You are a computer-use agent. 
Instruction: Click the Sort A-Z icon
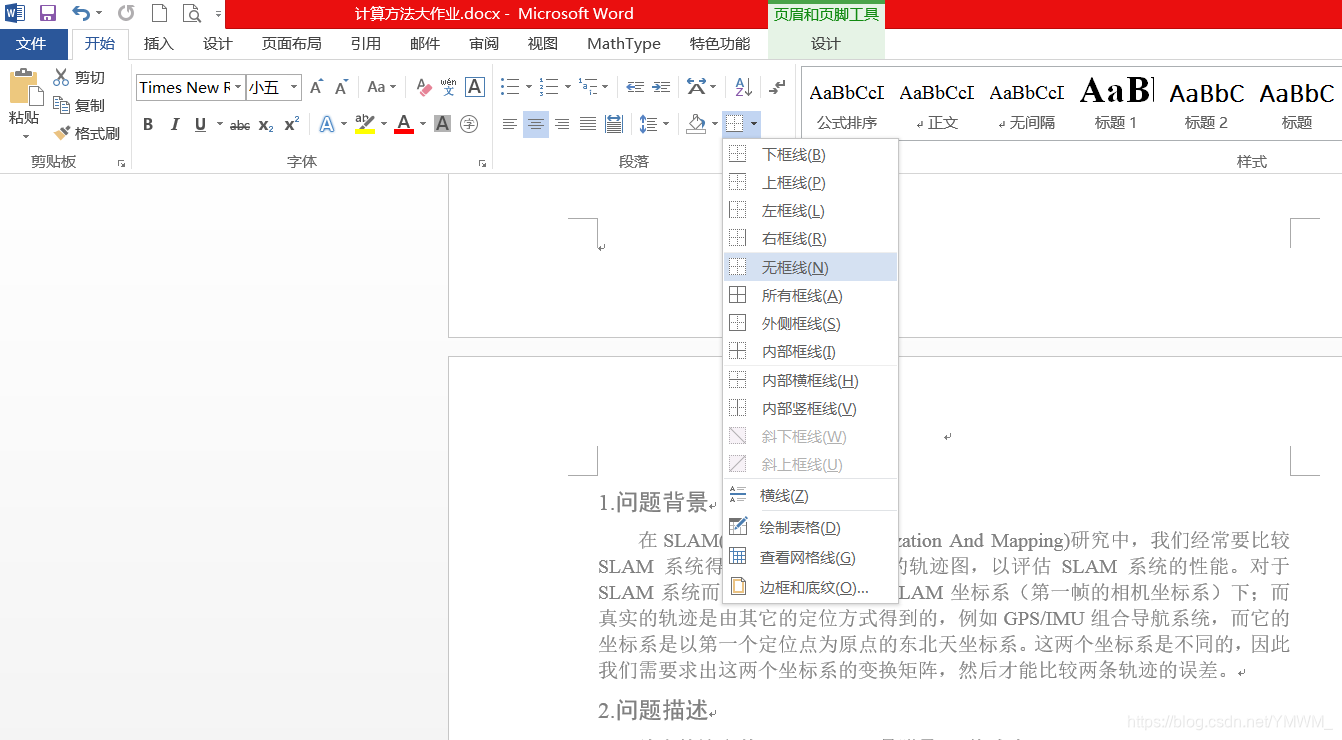pyautogui.click(x=743, y=88)
